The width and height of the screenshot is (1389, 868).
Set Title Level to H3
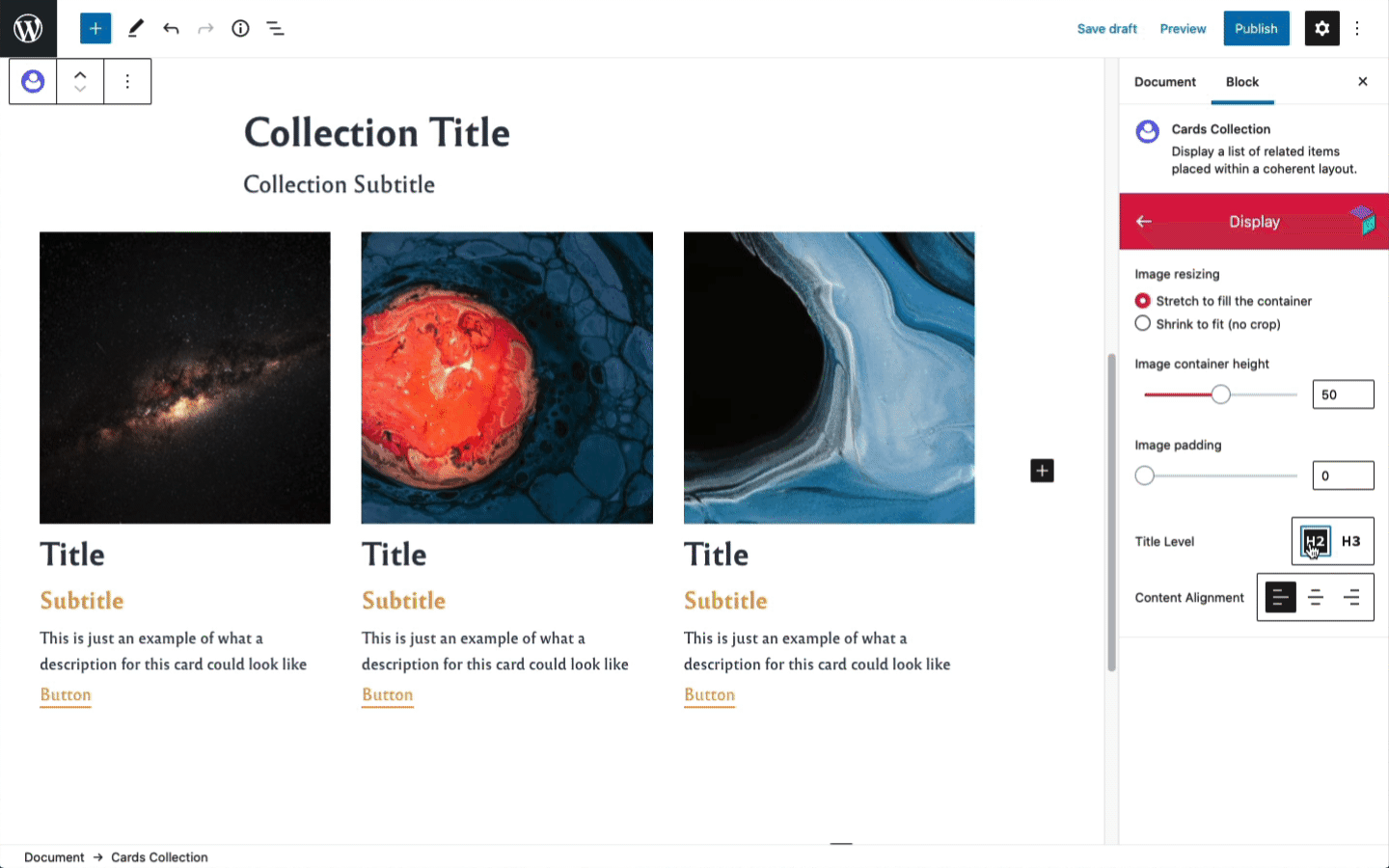click(1350, 541)
